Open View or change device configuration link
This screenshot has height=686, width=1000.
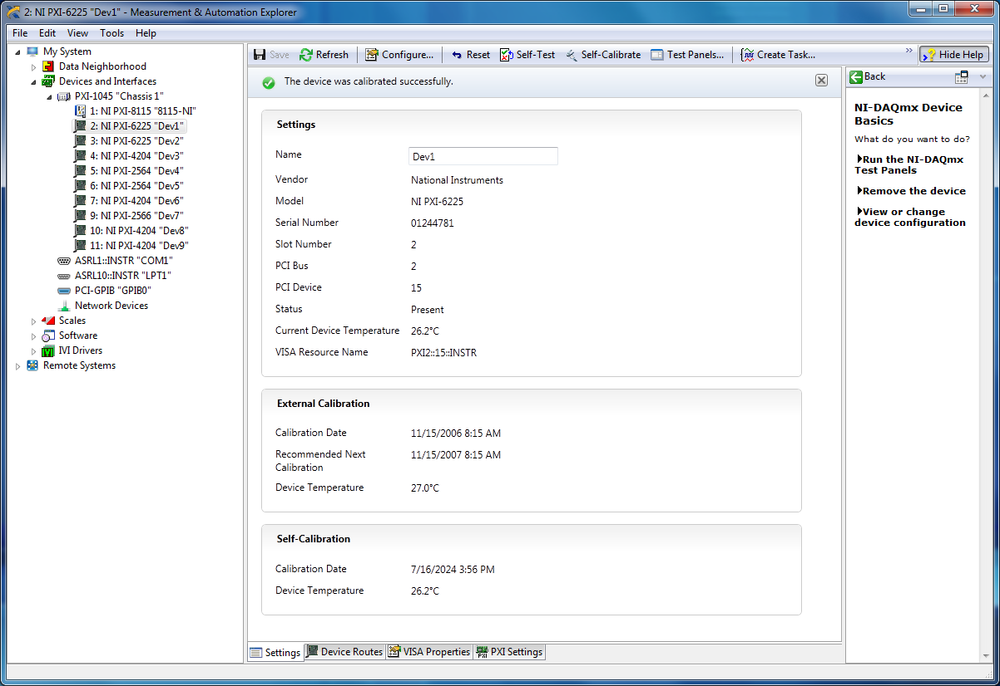point(909,217)
